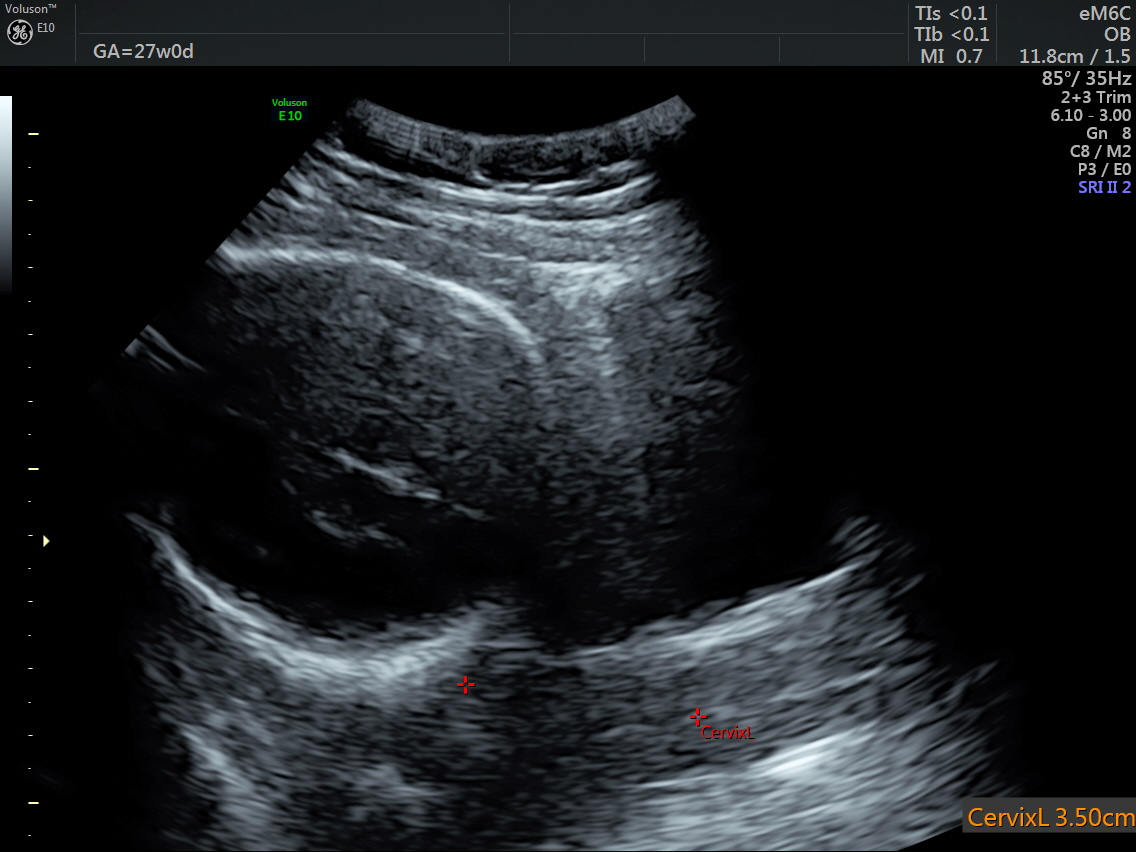The width and height of the screenshot is (1136, 852).
Task: Click the 11.8cm / 1.5 depth readout
Action: click(1074, 56)
